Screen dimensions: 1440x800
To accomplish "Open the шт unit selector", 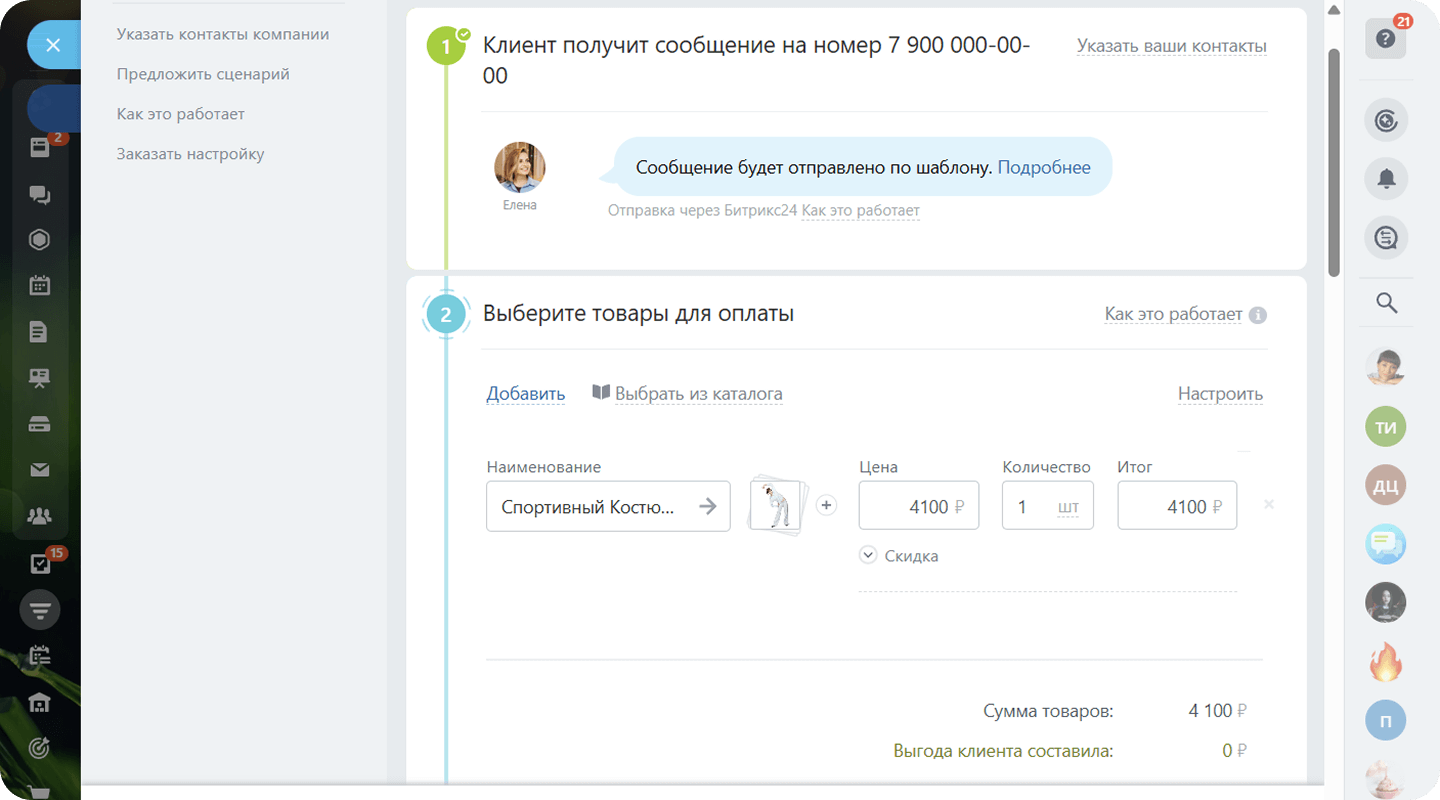I will [1068, 508].
